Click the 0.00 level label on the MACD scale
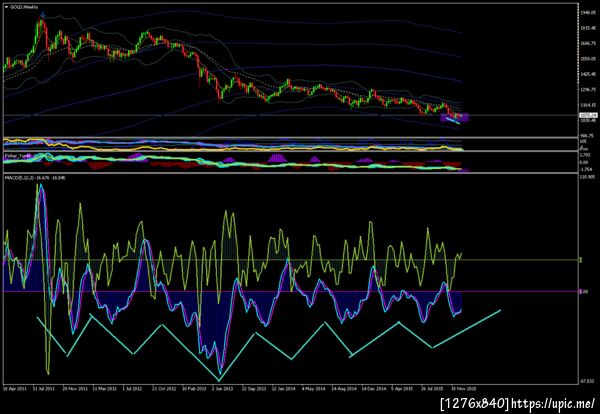Viewport: 600px width, 414px height. pos(584,292)
